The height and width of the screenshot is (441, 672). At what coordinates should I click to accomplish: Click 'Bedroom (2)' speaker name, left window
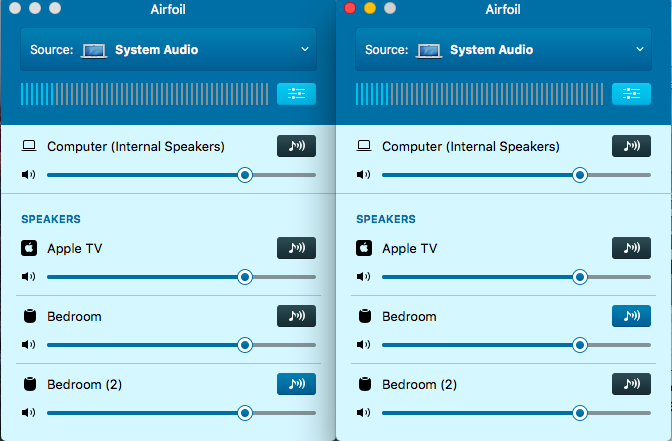pos(84,384)
